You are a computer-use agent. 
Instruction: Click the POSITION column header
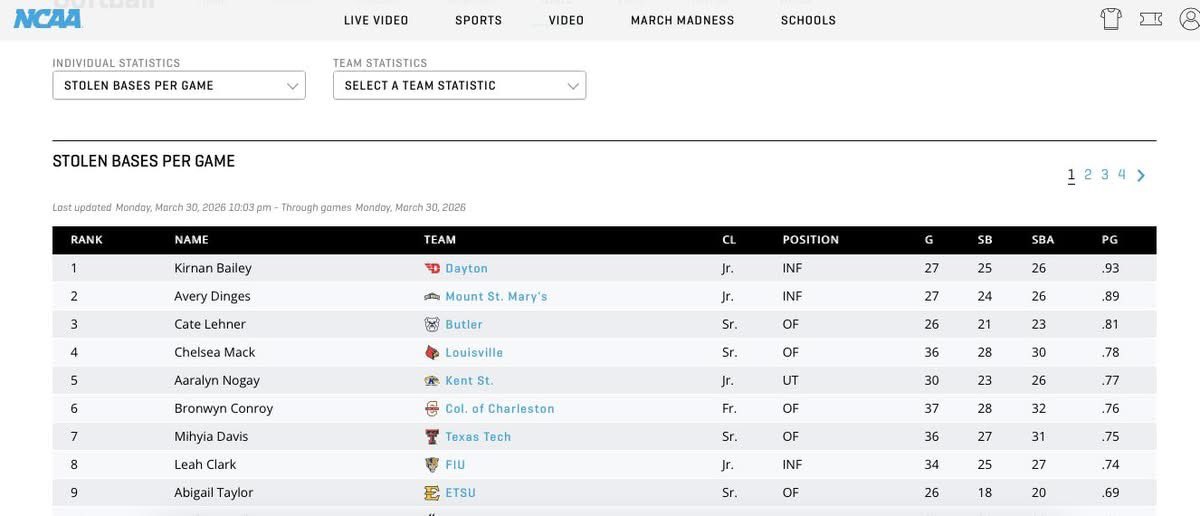tap(811, 240)
